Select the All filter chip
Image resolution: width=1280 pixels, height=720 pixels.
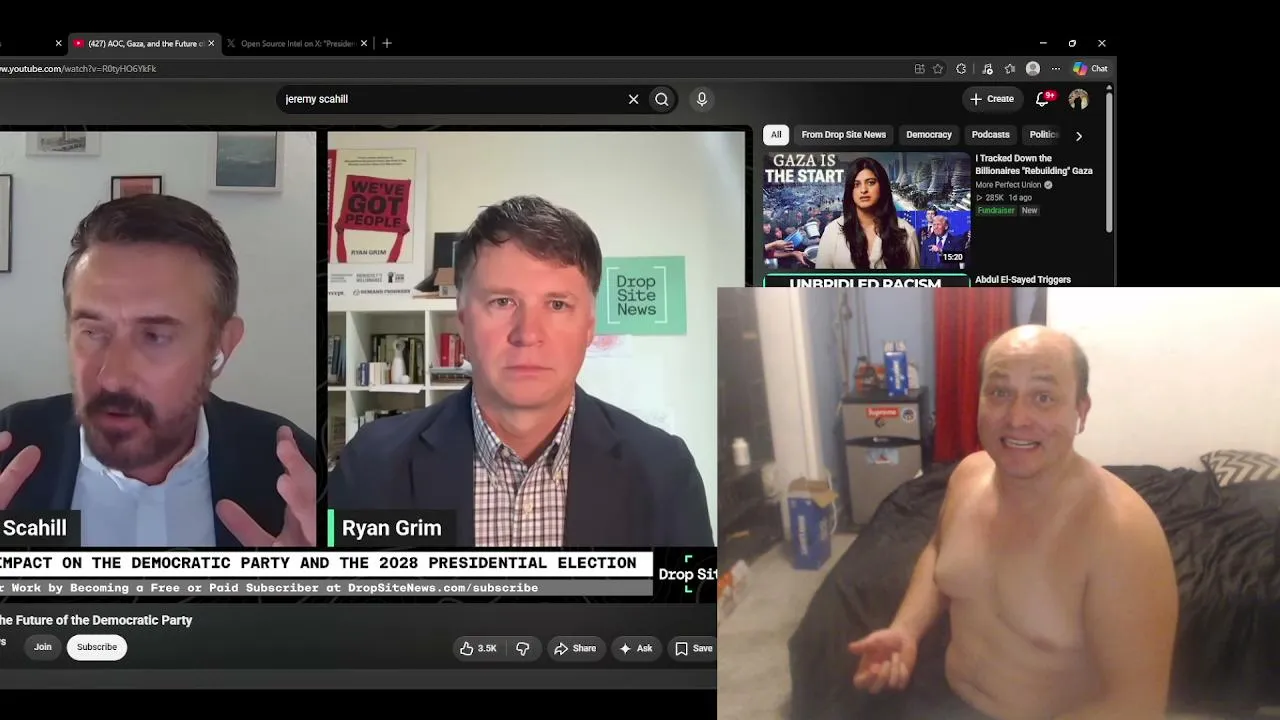[776, 135]
